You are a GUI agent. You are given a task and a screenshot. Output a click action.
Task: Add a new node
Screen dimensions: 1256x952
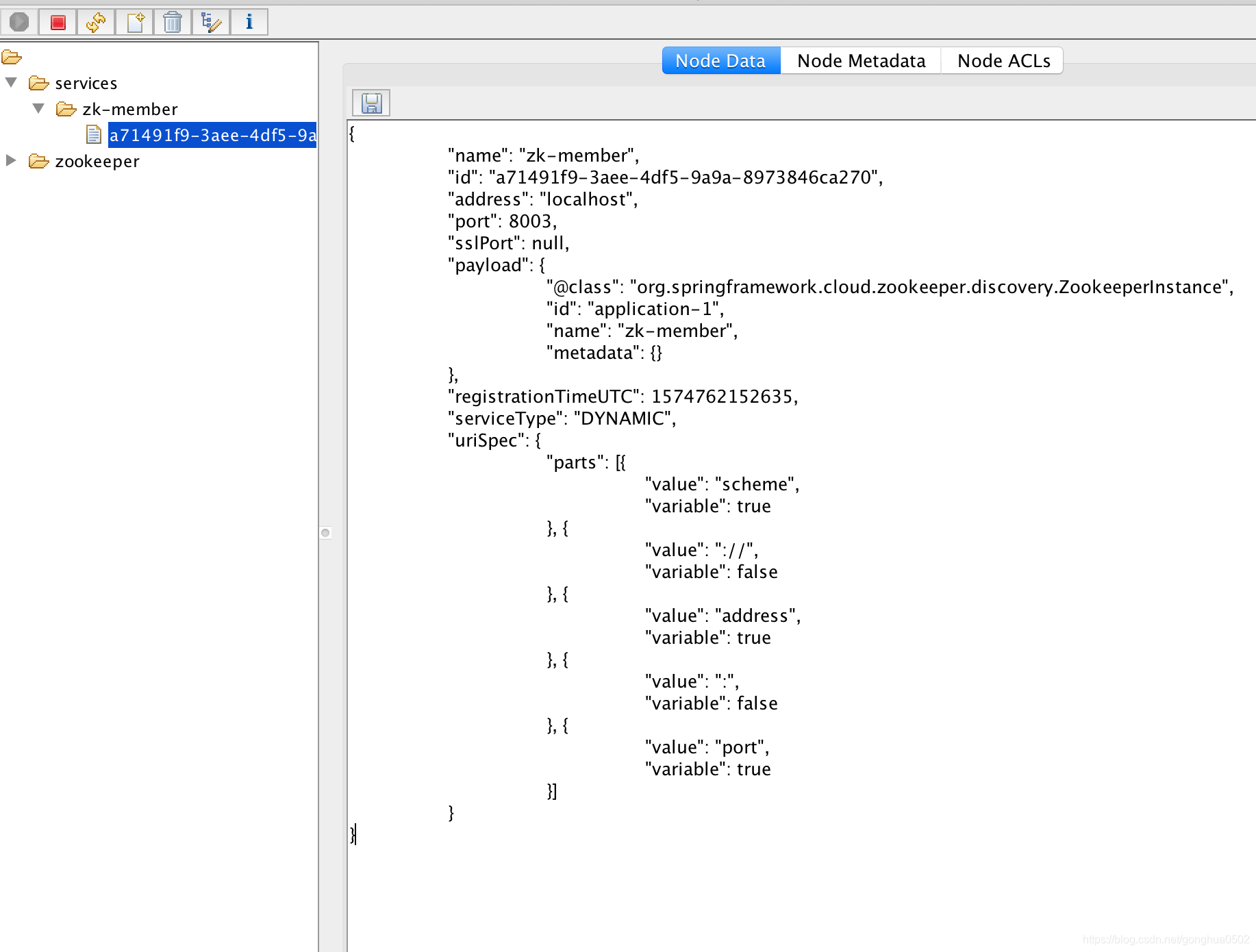point(134,22)
